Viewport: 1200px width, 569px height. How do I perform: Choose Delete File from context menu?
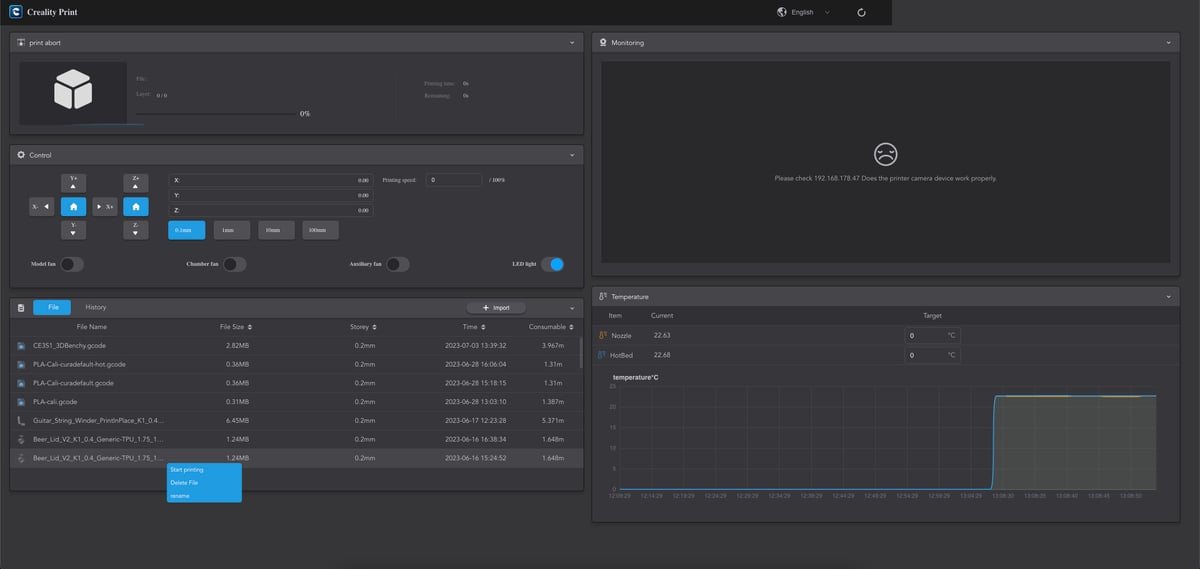coord(204,482)
